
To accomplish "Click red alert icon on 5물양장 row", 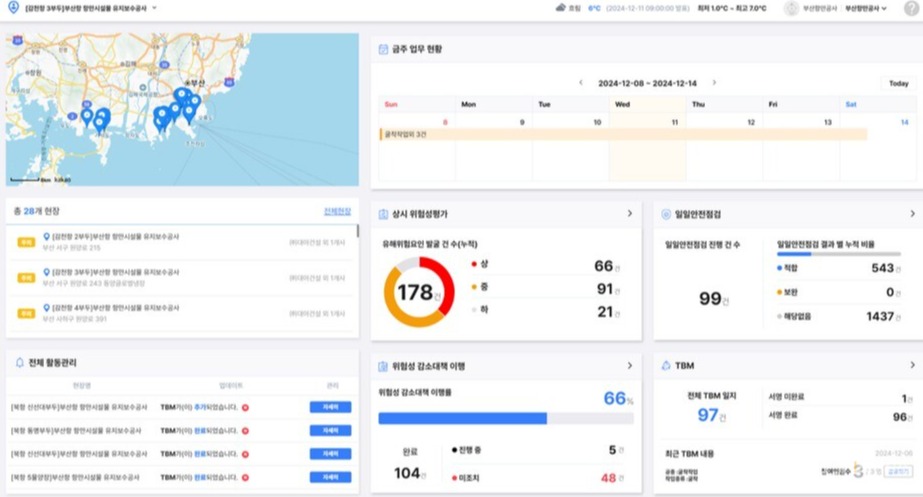I will [245, 478].
